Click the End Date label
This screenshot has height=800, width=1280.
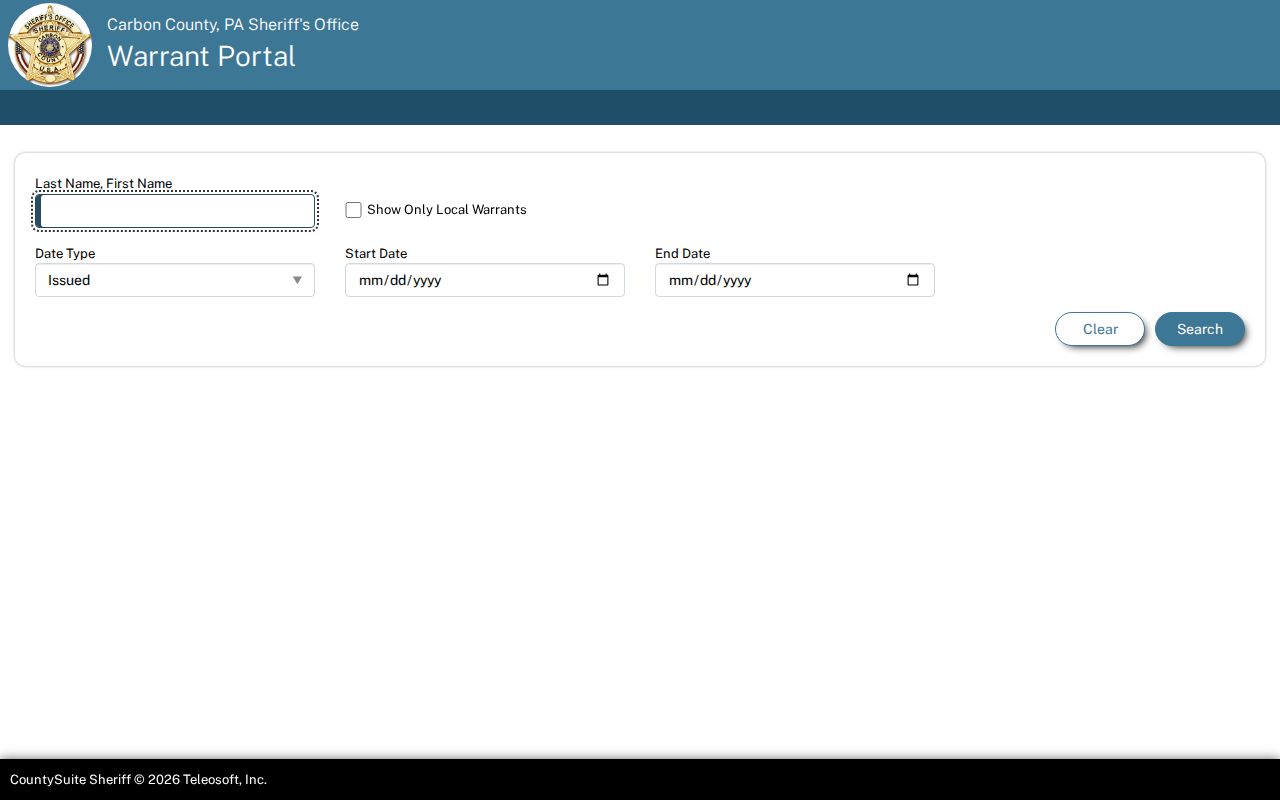[683, 254]
